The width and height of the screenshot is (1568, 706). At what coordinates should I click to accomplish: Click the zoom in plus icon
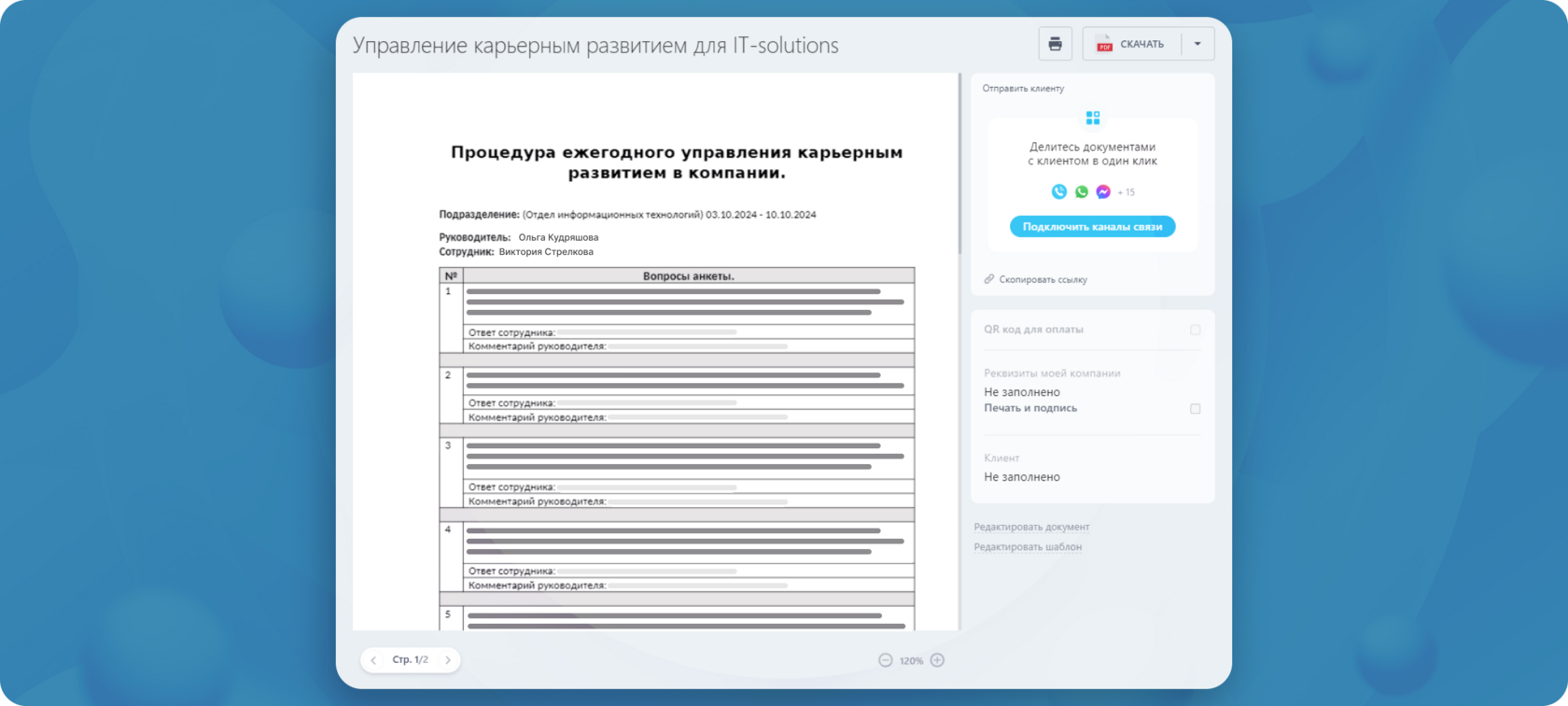click(x=937, y=660)
